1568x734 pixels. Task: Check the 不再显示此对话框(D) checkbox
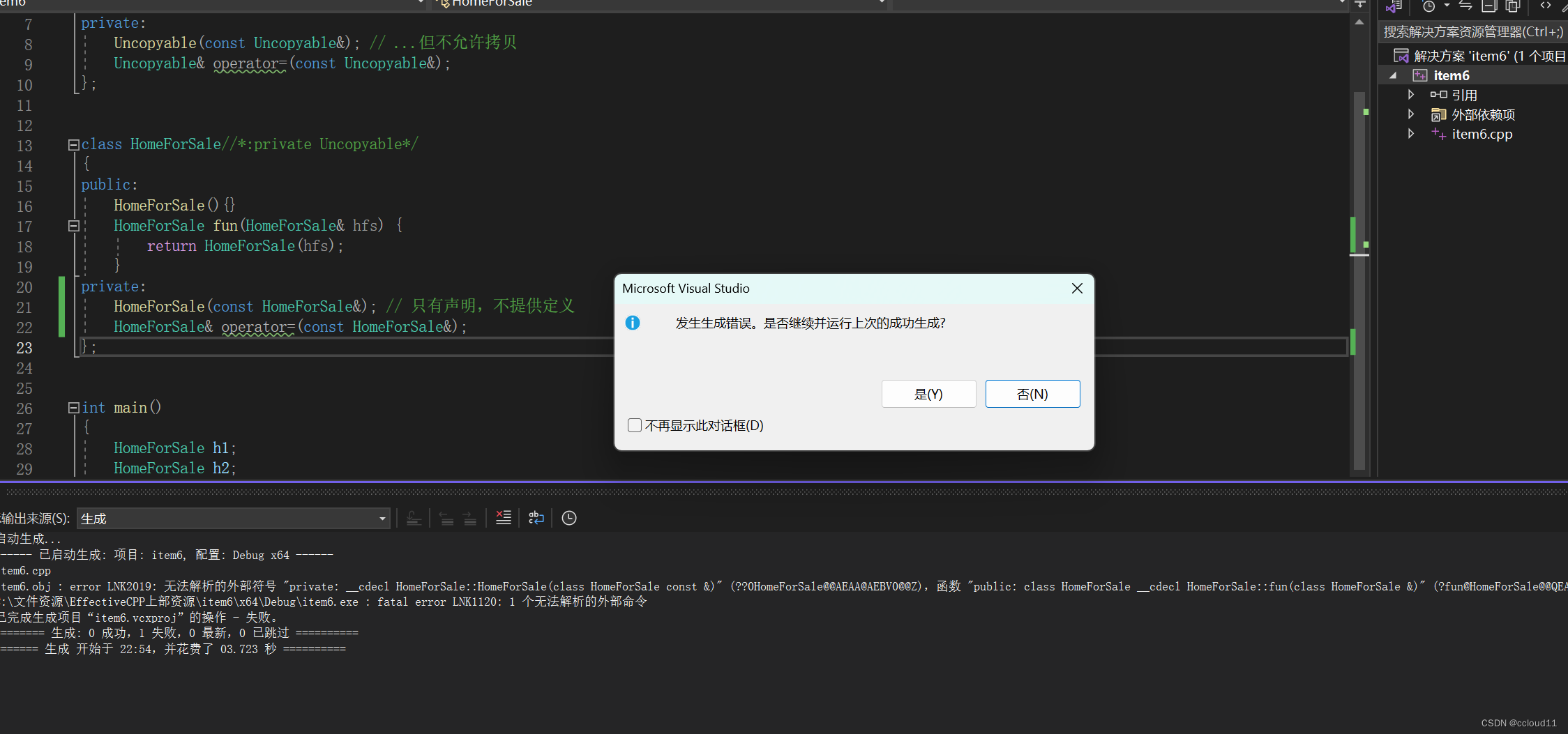pos(635,425)
